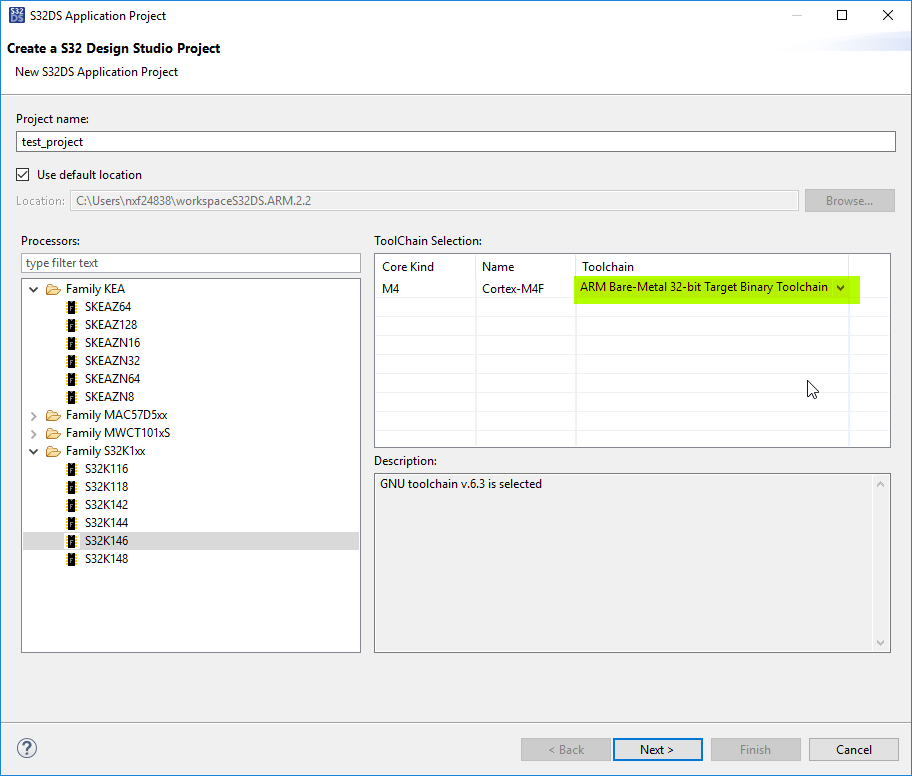Viewport: 912px width, 776px height.
Task: Click the Toolchain column header
Action: [712, 267]
